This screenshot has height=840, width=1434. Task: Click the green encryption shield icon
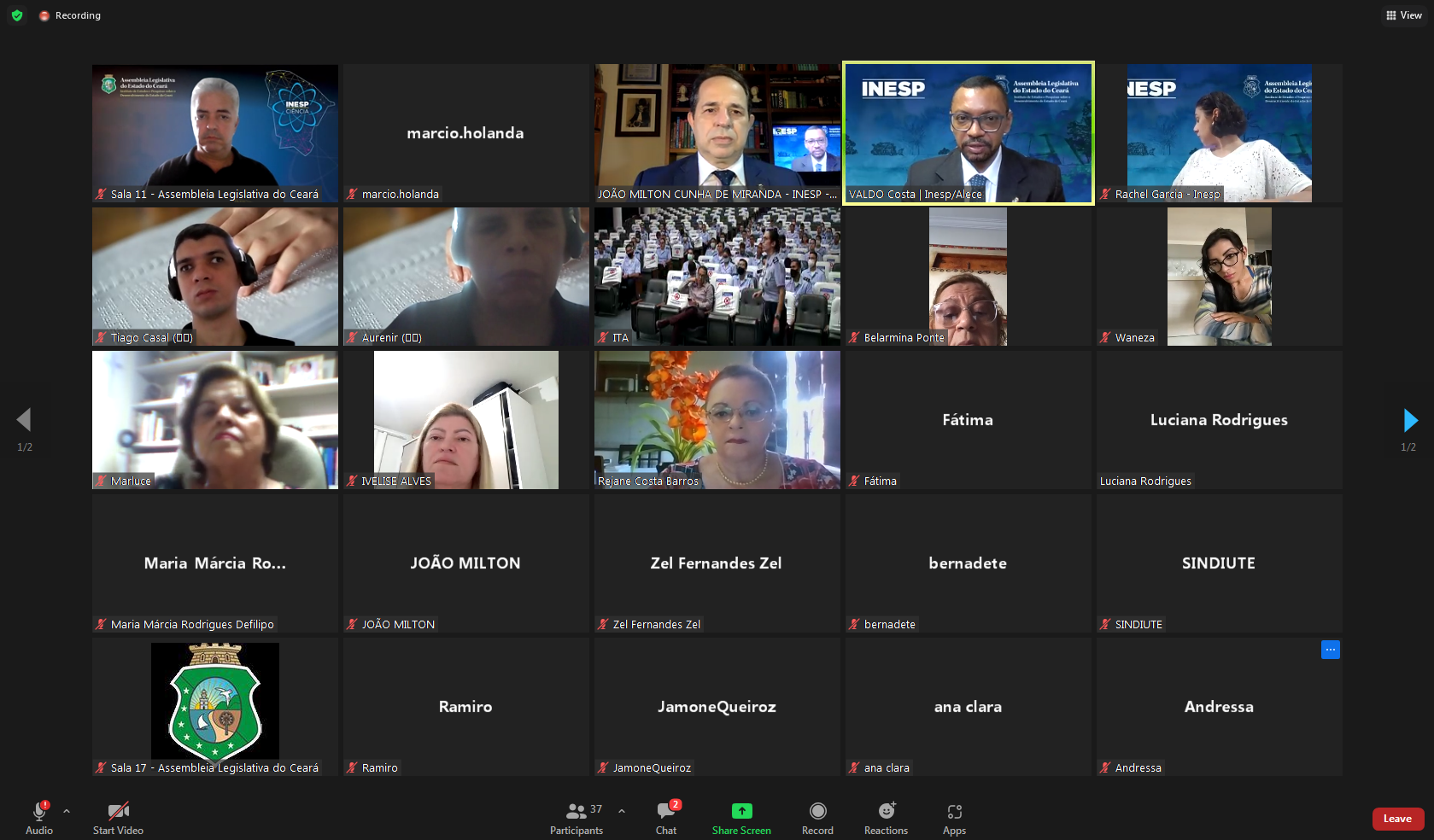click(17, 15)
